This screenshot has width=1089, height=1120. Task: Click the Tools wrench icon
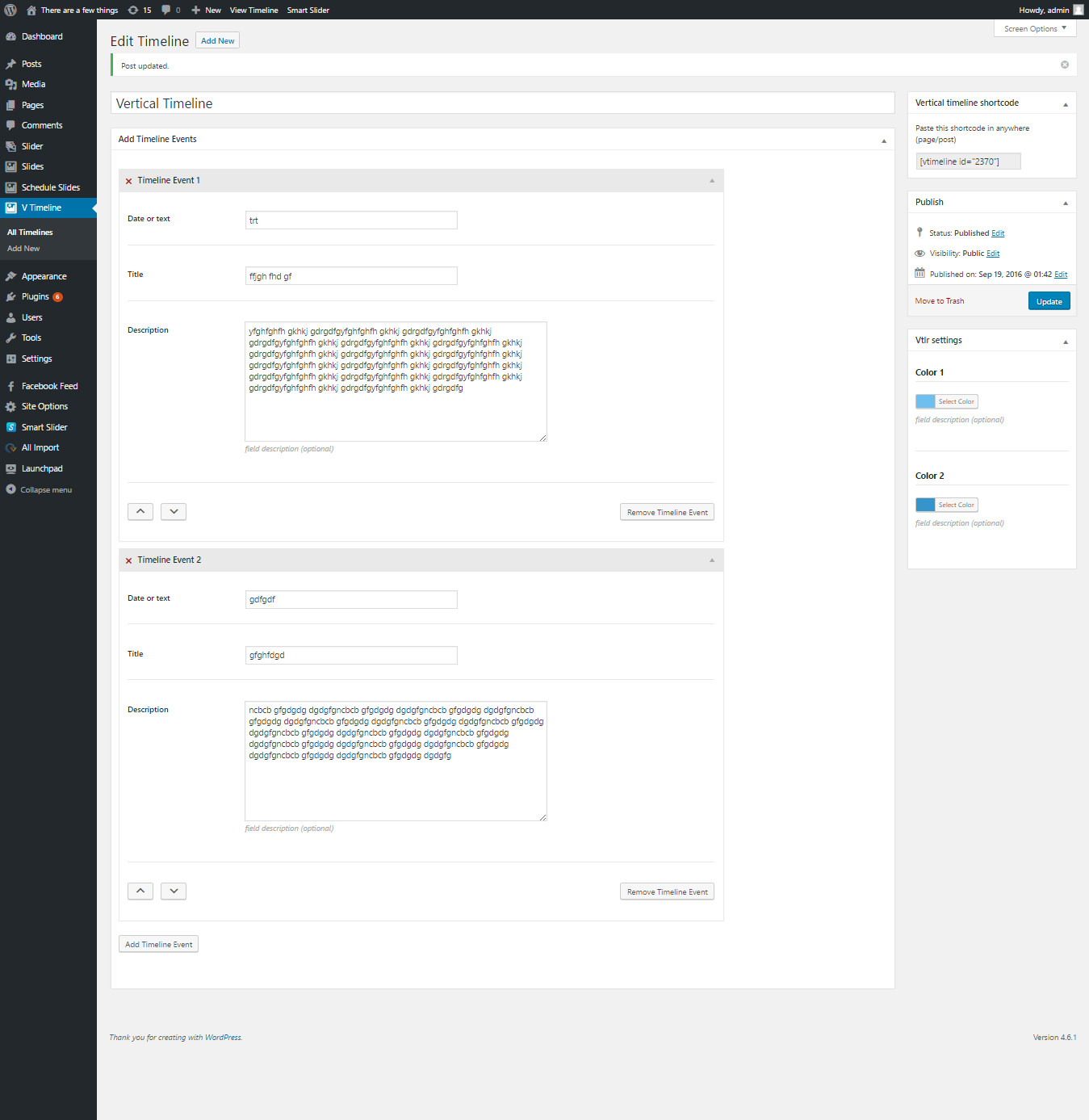[11, 338]
